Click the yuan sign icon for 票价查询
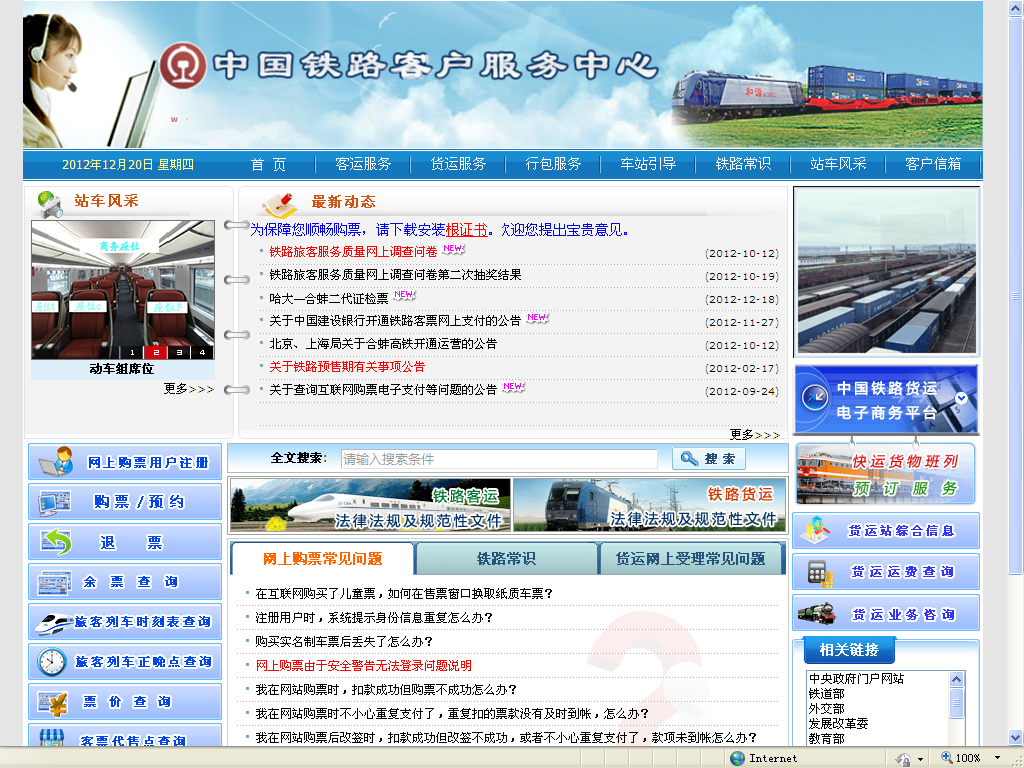This screenshot has width=1024, height=768. [53, 703]
